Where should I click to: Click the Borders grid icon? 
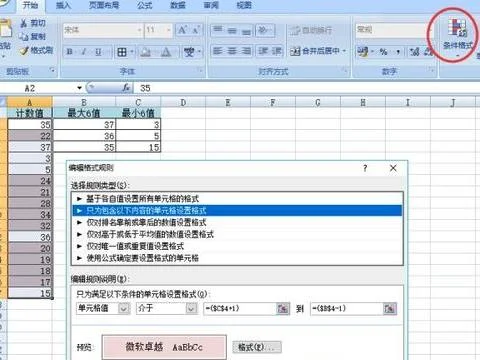[x=122, y=52]
